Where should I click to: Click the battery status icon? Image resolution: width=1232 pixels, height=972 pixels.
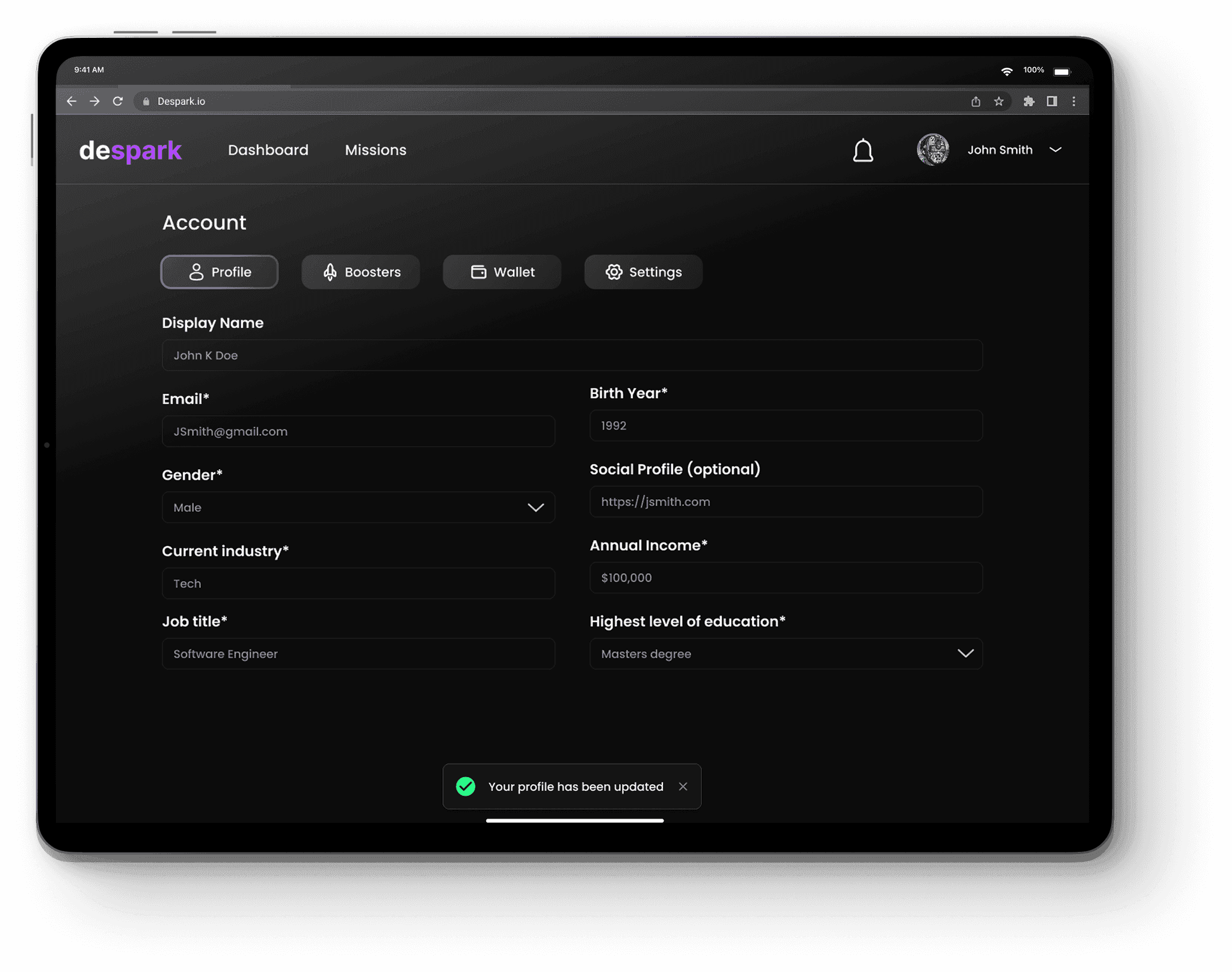pos(1062,72)
